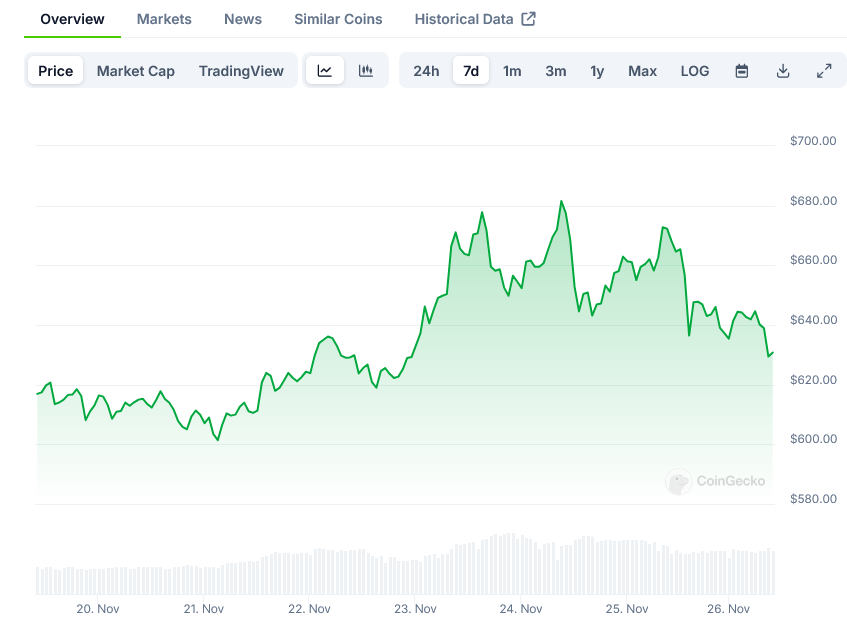Select the Price chart mode
847x625 pixels.
click(x=56, y=71)
